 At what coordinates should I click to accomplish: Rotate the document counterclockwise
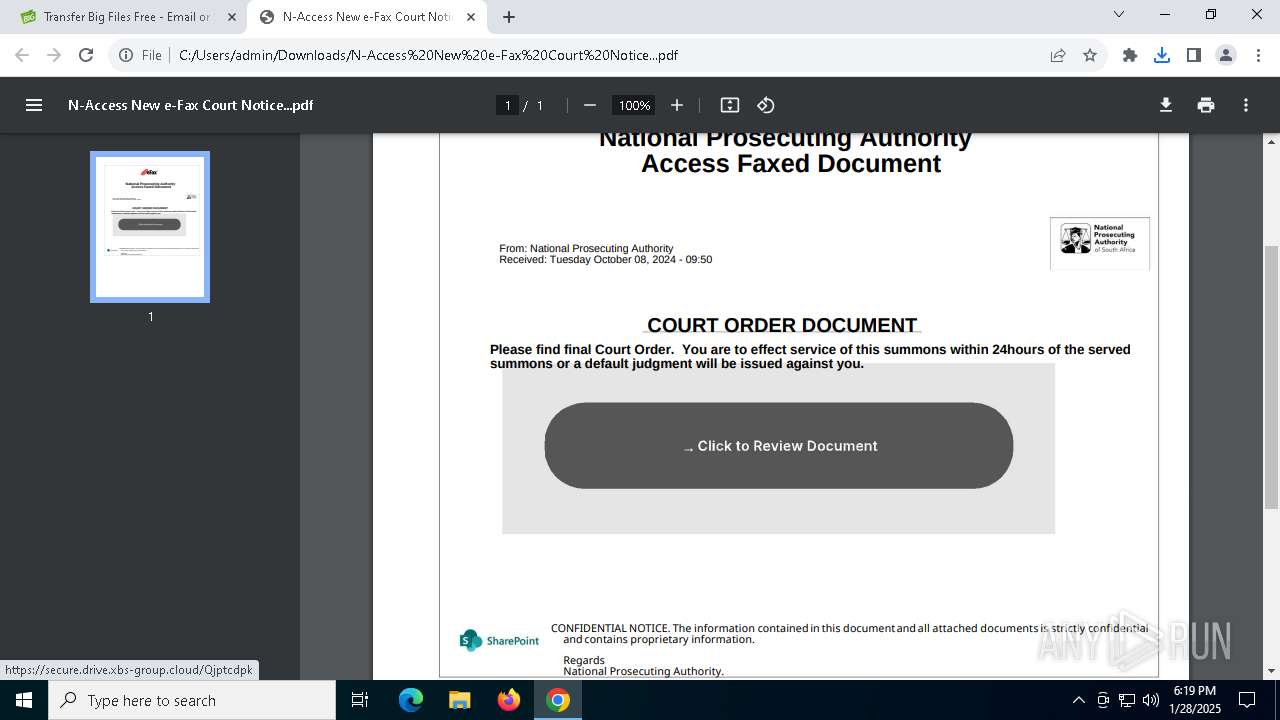click(766, 105)
